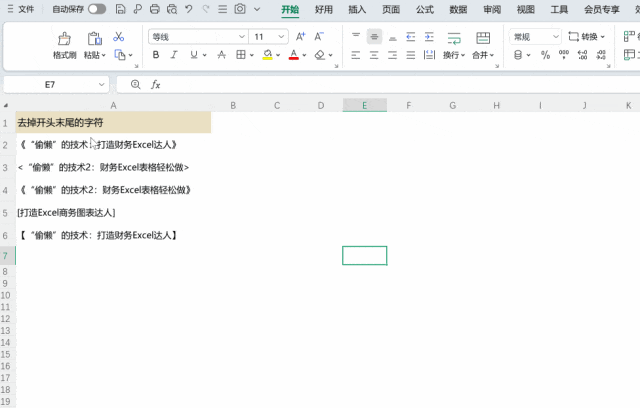This screenshot has width=640, height=408.
Task: Click the redo arrow icon
Action: [206, 9]
